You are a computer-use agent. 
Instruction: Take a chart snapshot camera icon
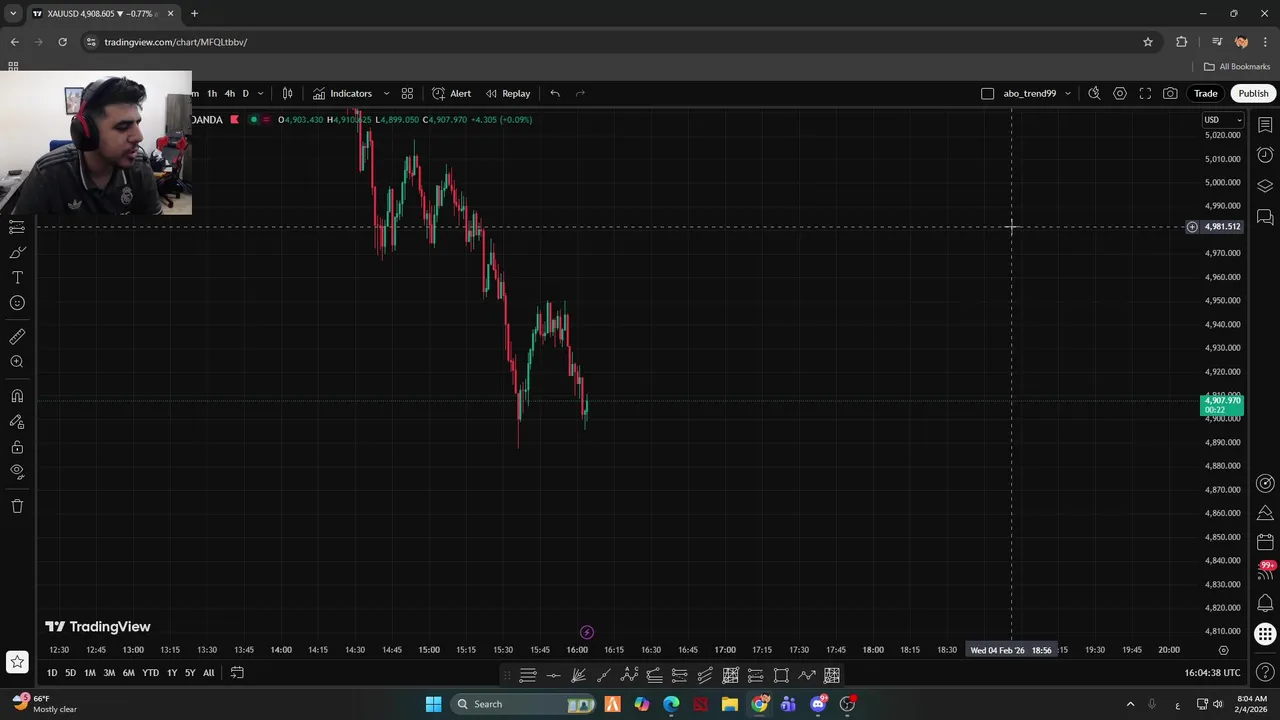[1170, 93]
